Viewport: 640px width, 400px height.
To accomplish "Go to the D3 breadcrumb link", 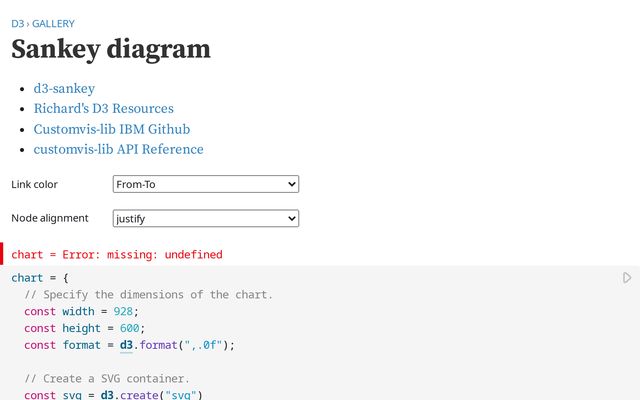I will (18, 24).
